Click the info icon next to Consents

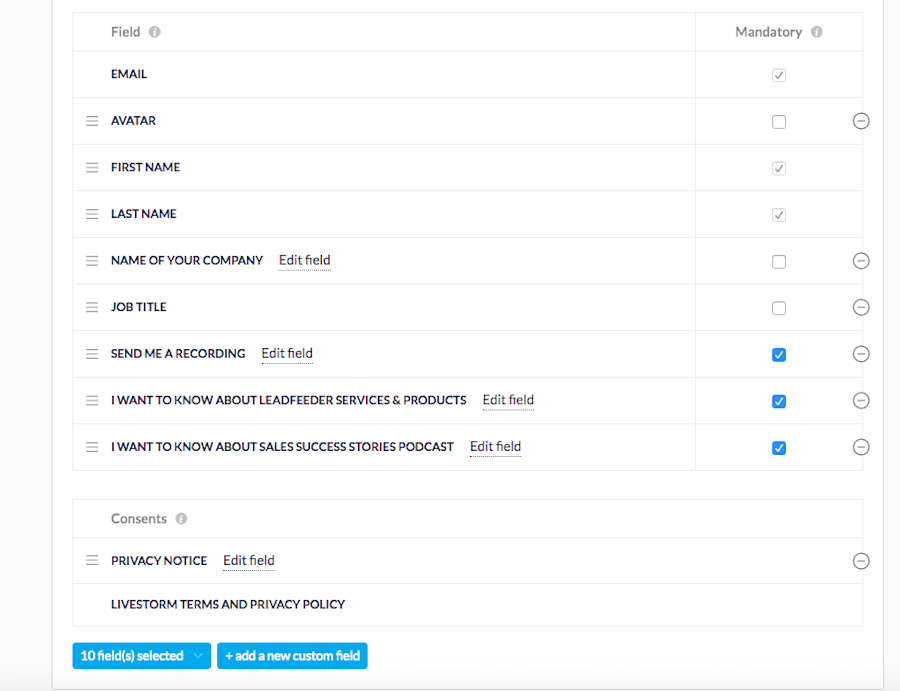[x=180, y=518]
